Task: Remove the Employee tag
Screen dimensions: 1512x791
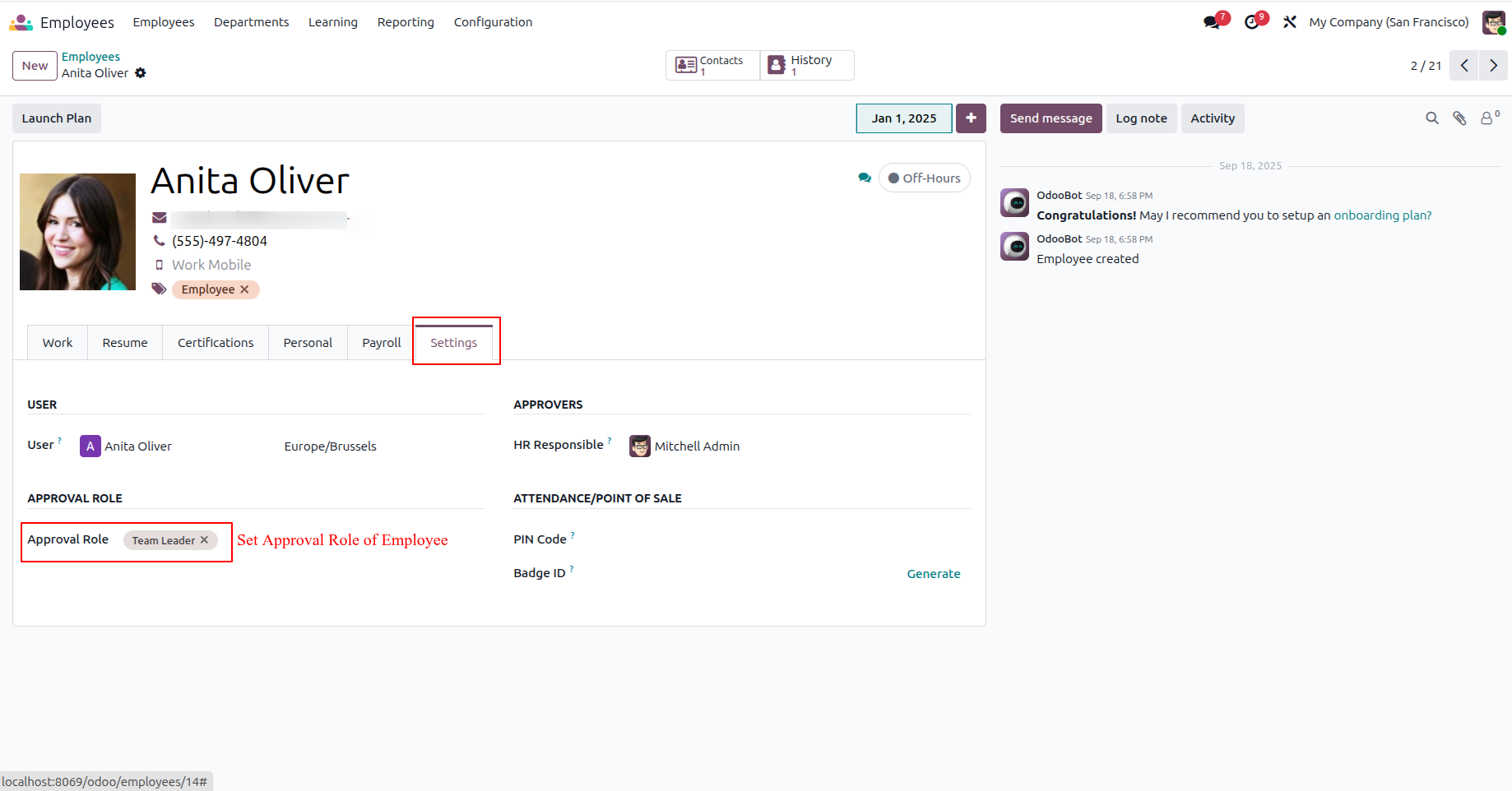Action: (244, 289)
